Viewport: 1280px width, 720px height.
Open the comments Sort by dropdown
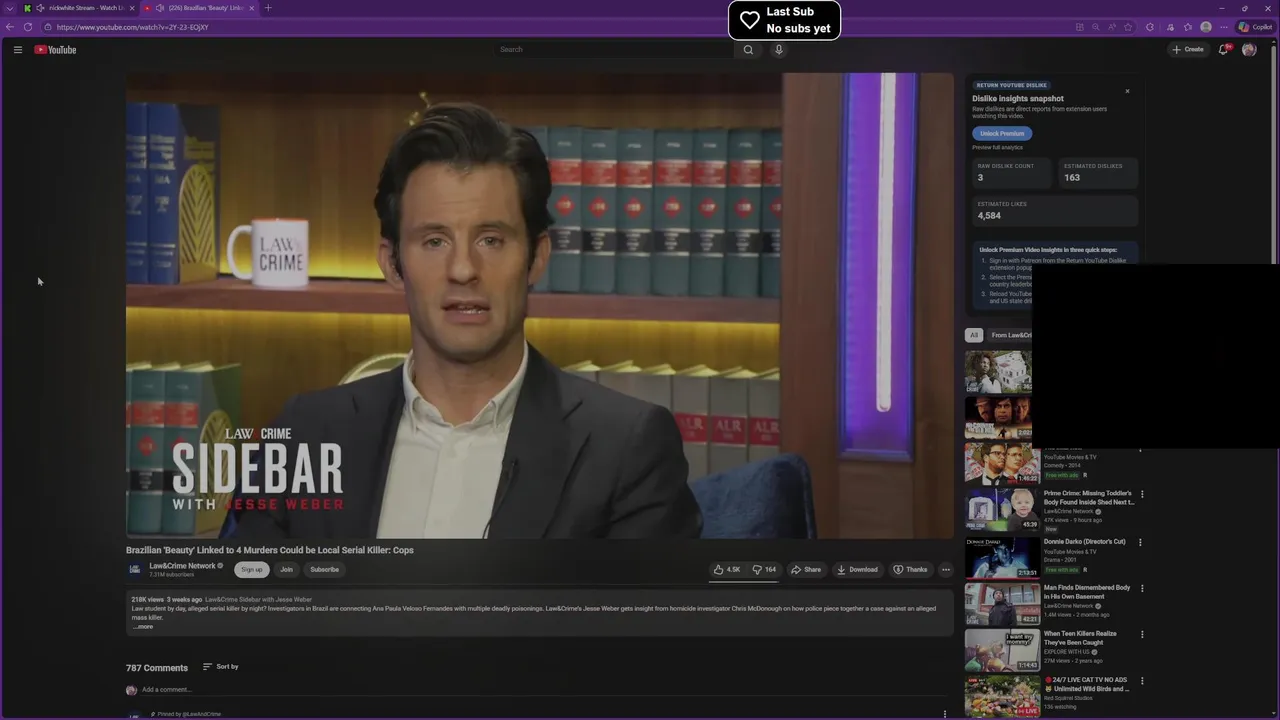[221, 667]
